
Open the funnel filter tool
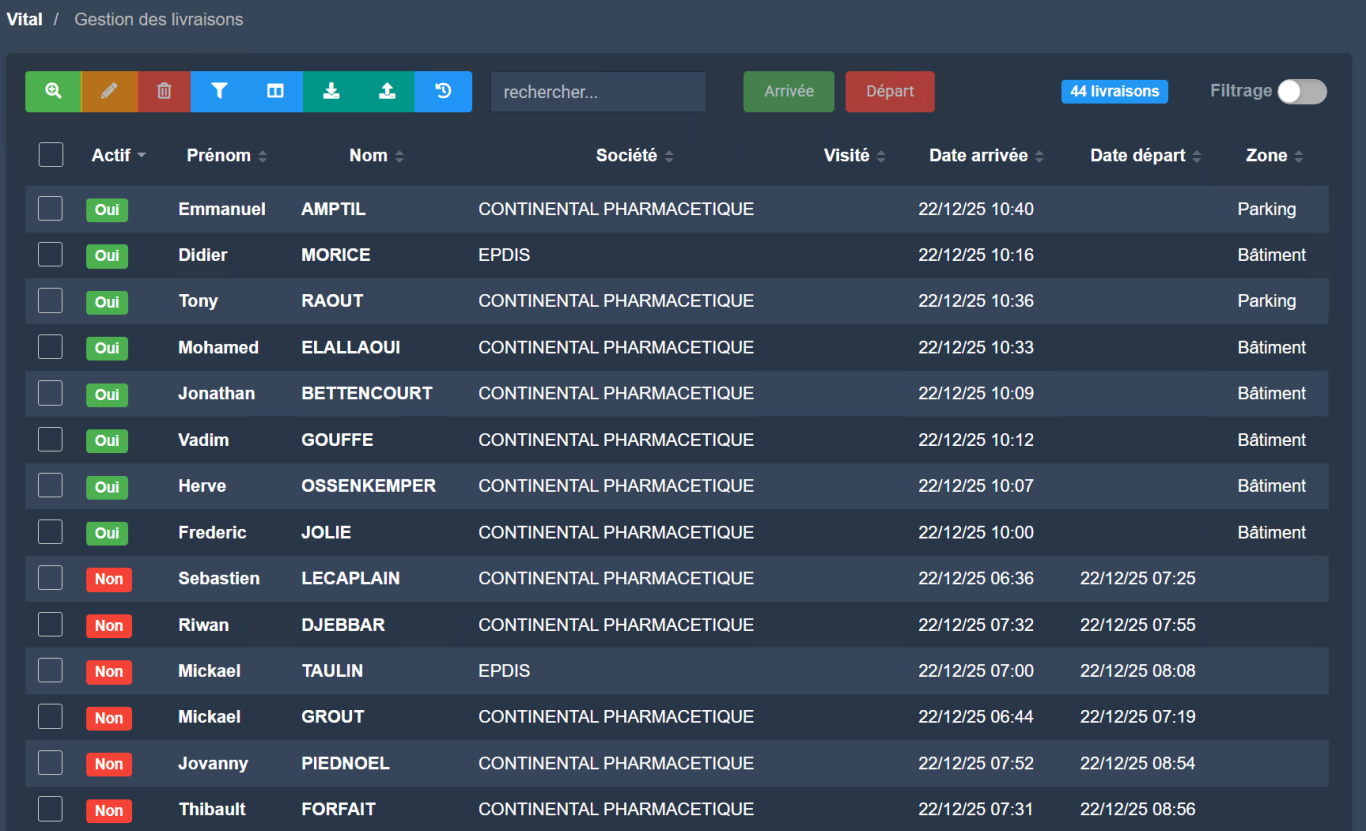(219, 91)
